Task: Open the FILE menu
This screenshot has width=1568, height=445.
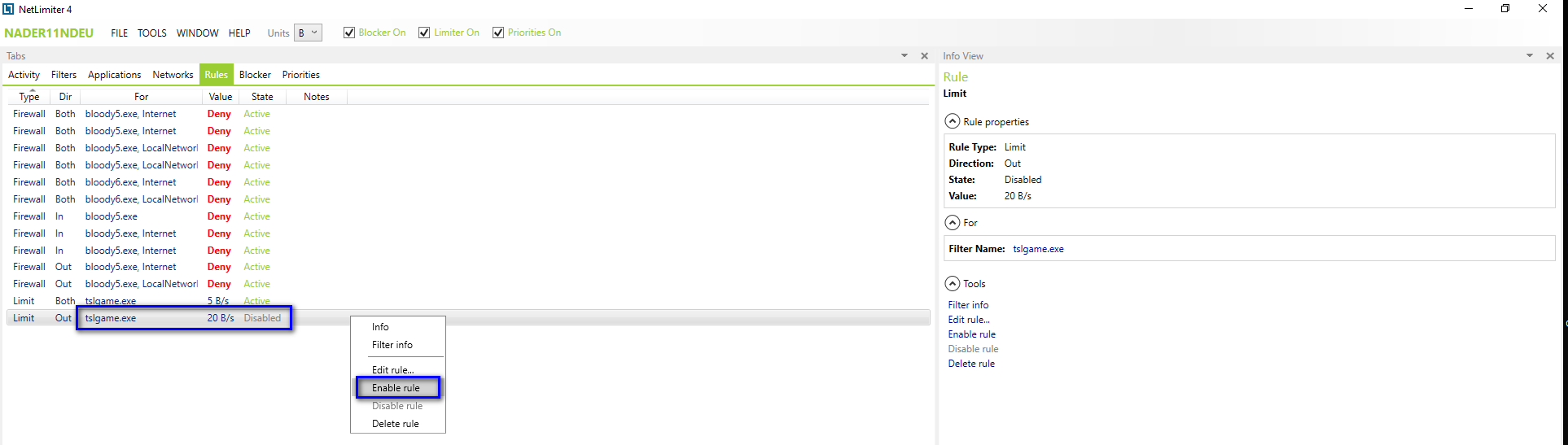Action: pos(120,33)
